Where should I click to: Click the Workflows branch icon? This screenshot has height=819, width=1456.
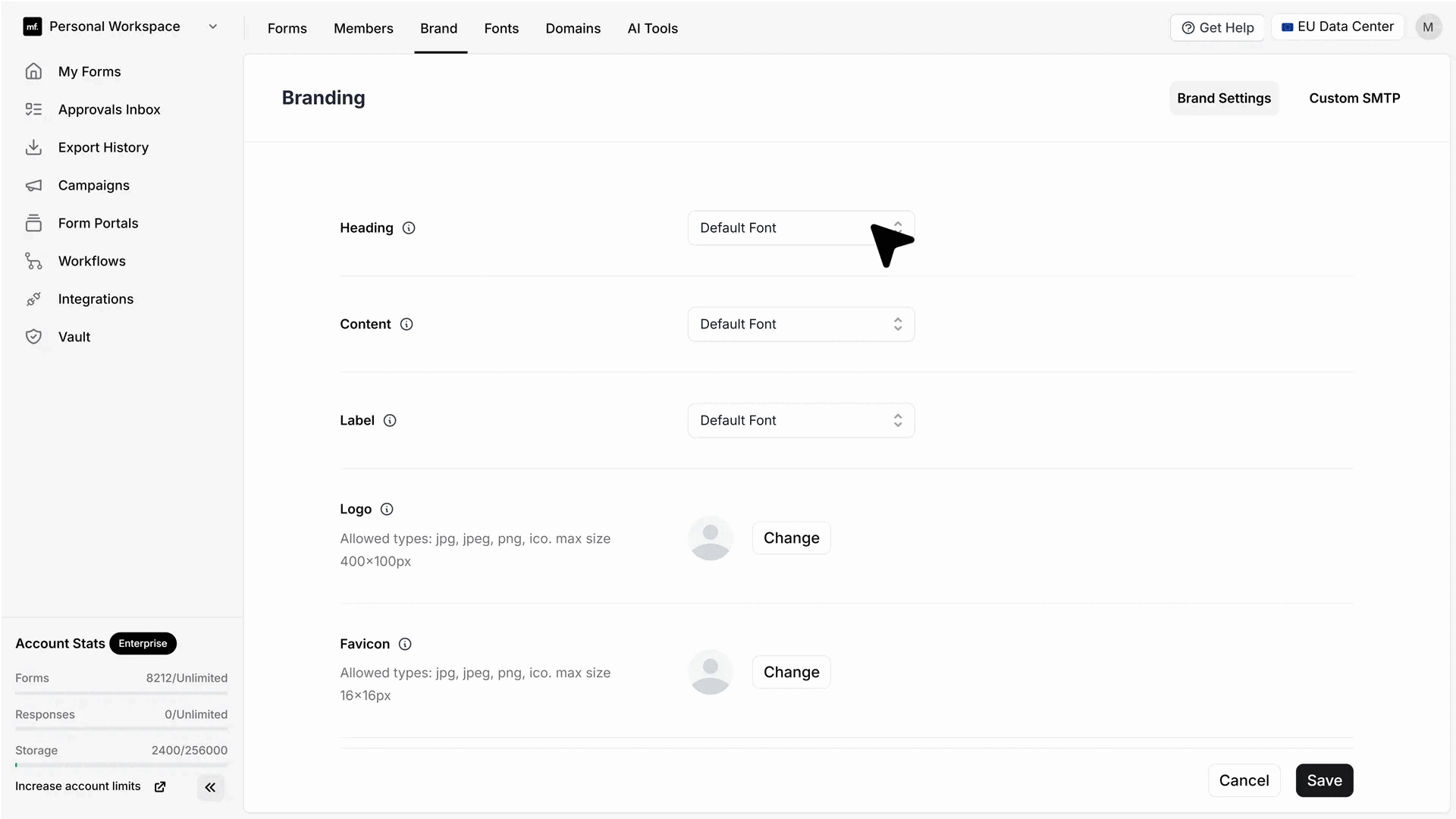[x=33, y=261]
